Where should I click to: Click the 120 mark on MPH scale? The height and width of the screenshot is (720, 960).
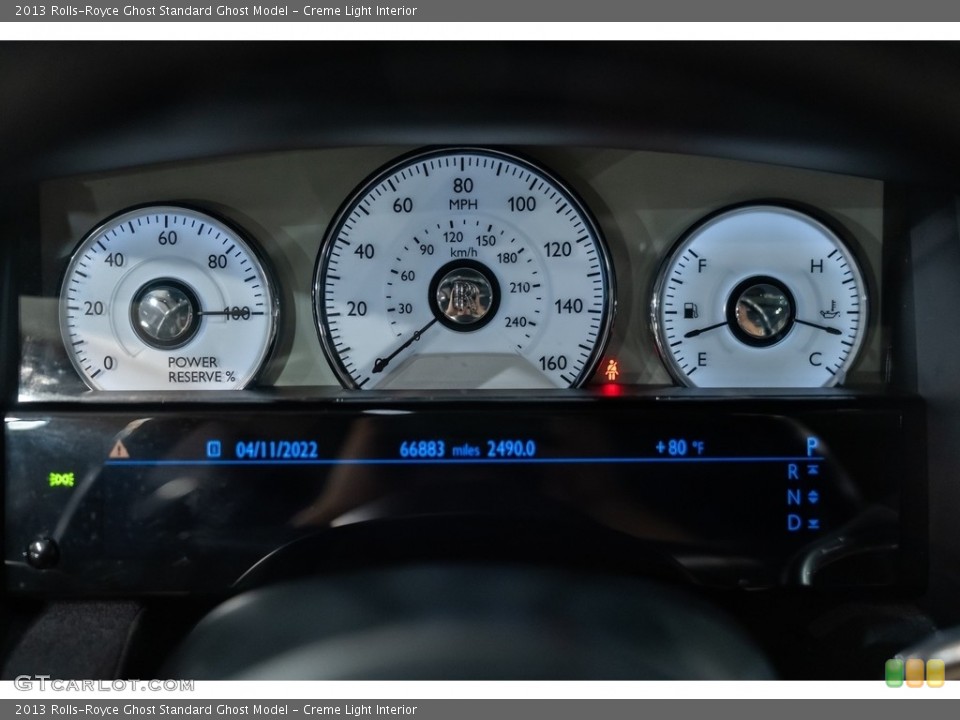point(557,250)
